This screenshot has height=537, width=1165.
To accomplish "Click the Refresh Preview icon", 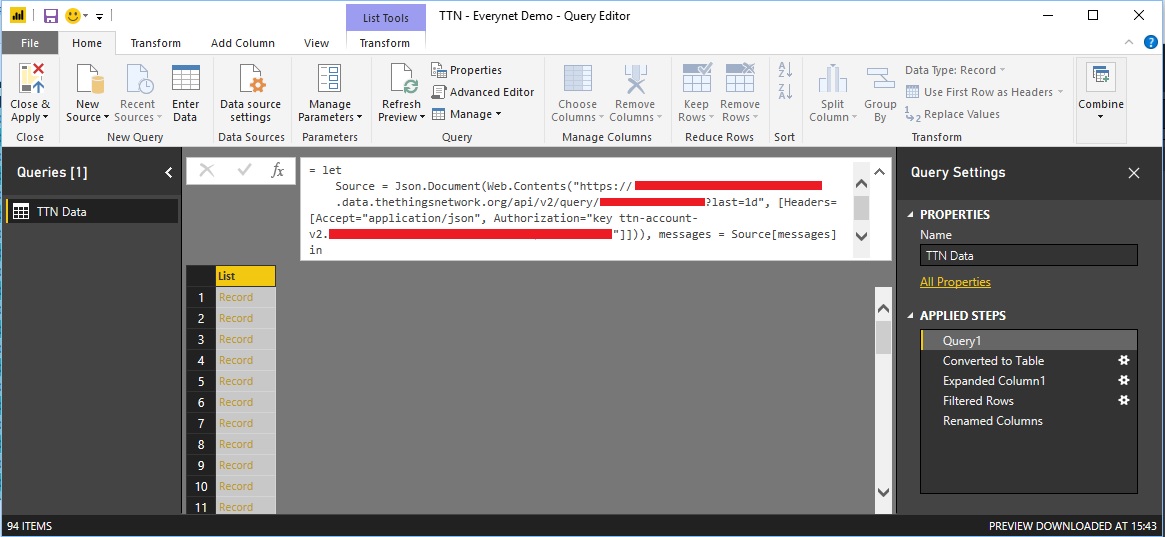I will [x=401, y=79].
